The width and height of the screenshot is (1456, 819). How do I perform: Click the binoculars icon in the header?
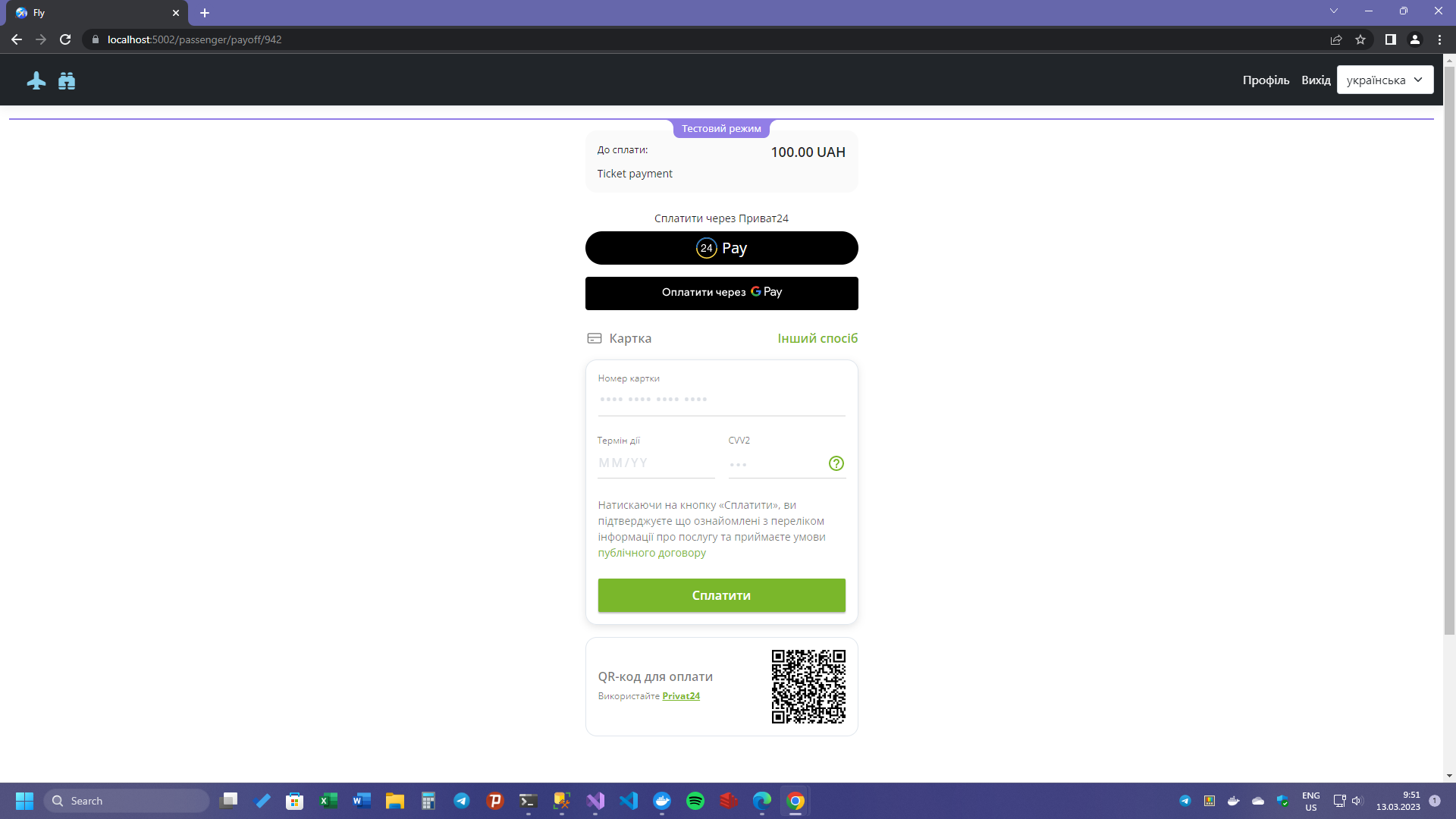coord(67,80)
